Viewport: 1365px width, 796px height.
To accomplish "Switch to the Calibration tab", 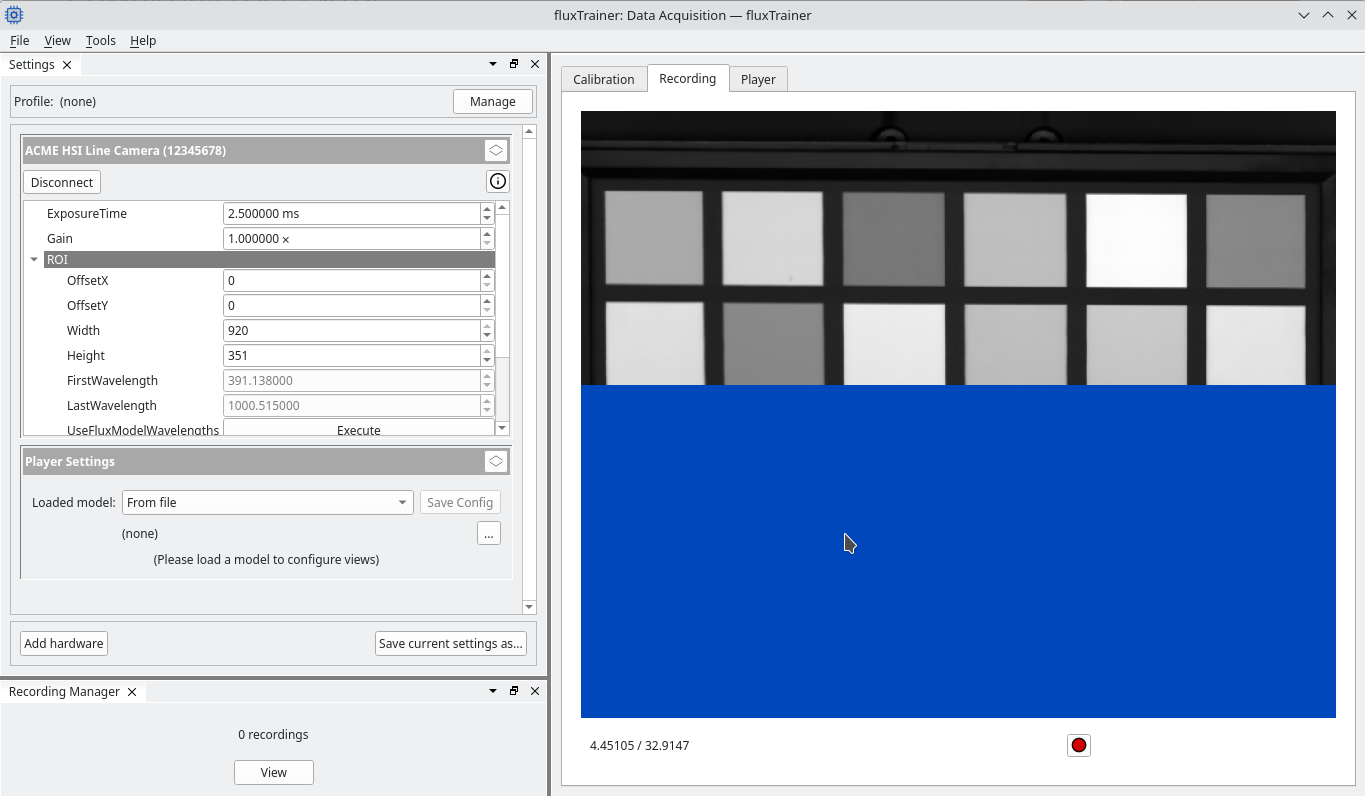I will [x=604, y=79].
